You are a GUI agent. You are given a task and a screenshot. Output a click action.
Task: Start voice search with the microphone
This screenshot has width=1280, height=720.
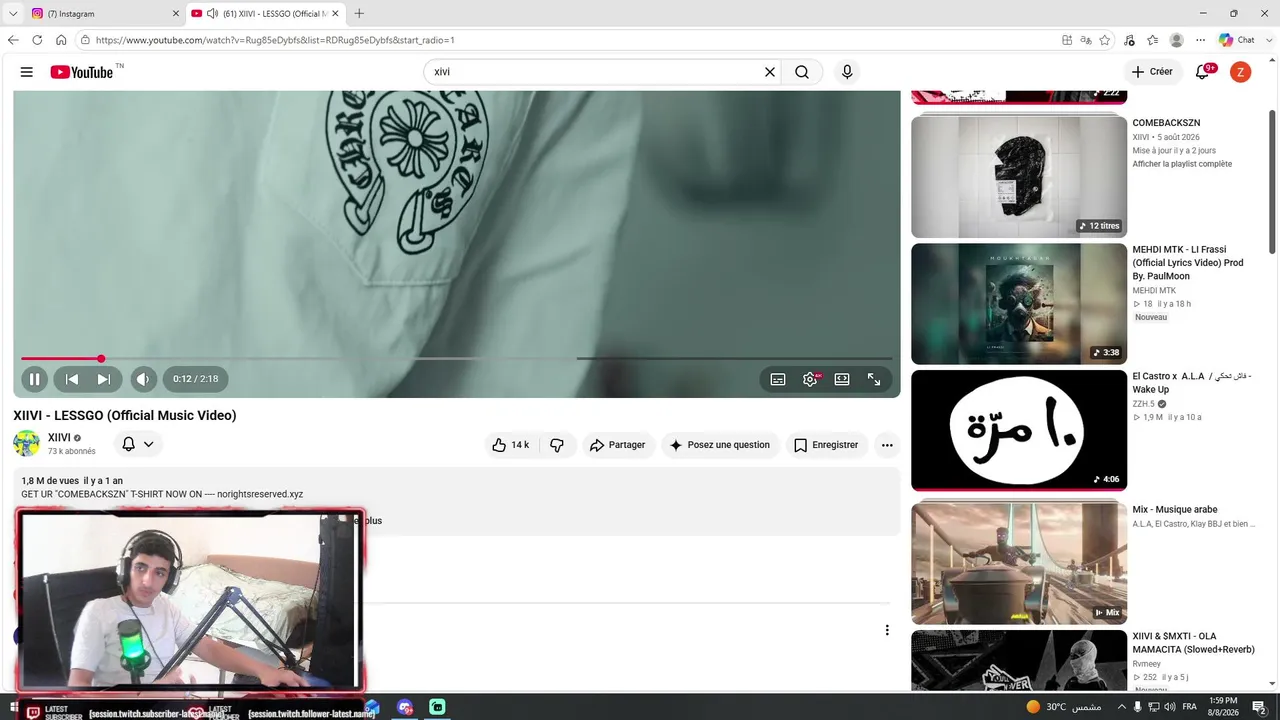(847, 72)
